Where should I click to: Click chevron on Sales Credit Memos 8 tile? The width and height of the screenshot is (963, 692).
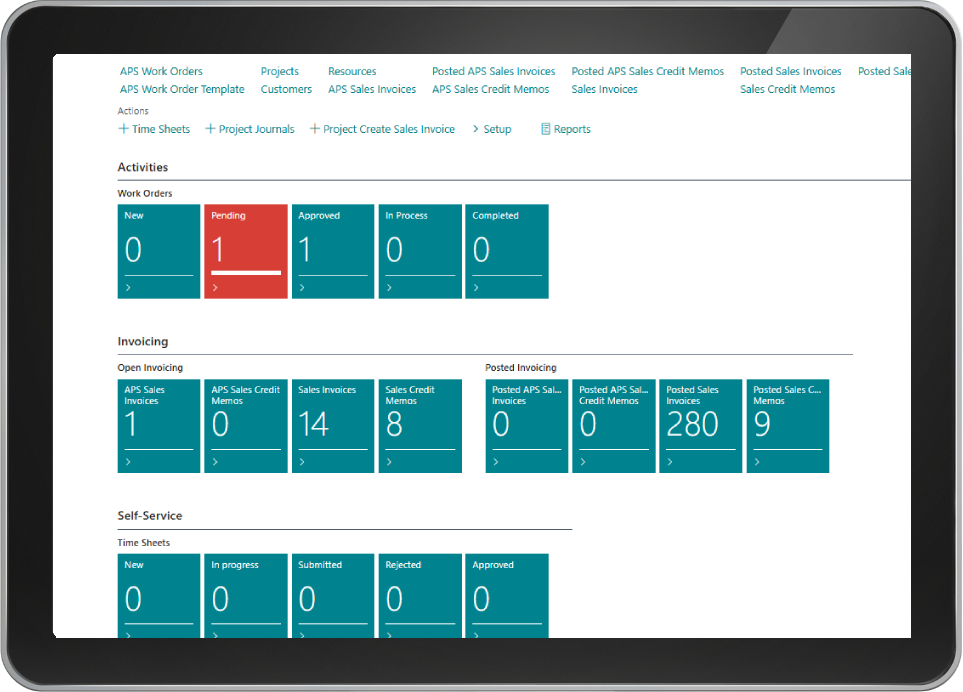(389, 462)
